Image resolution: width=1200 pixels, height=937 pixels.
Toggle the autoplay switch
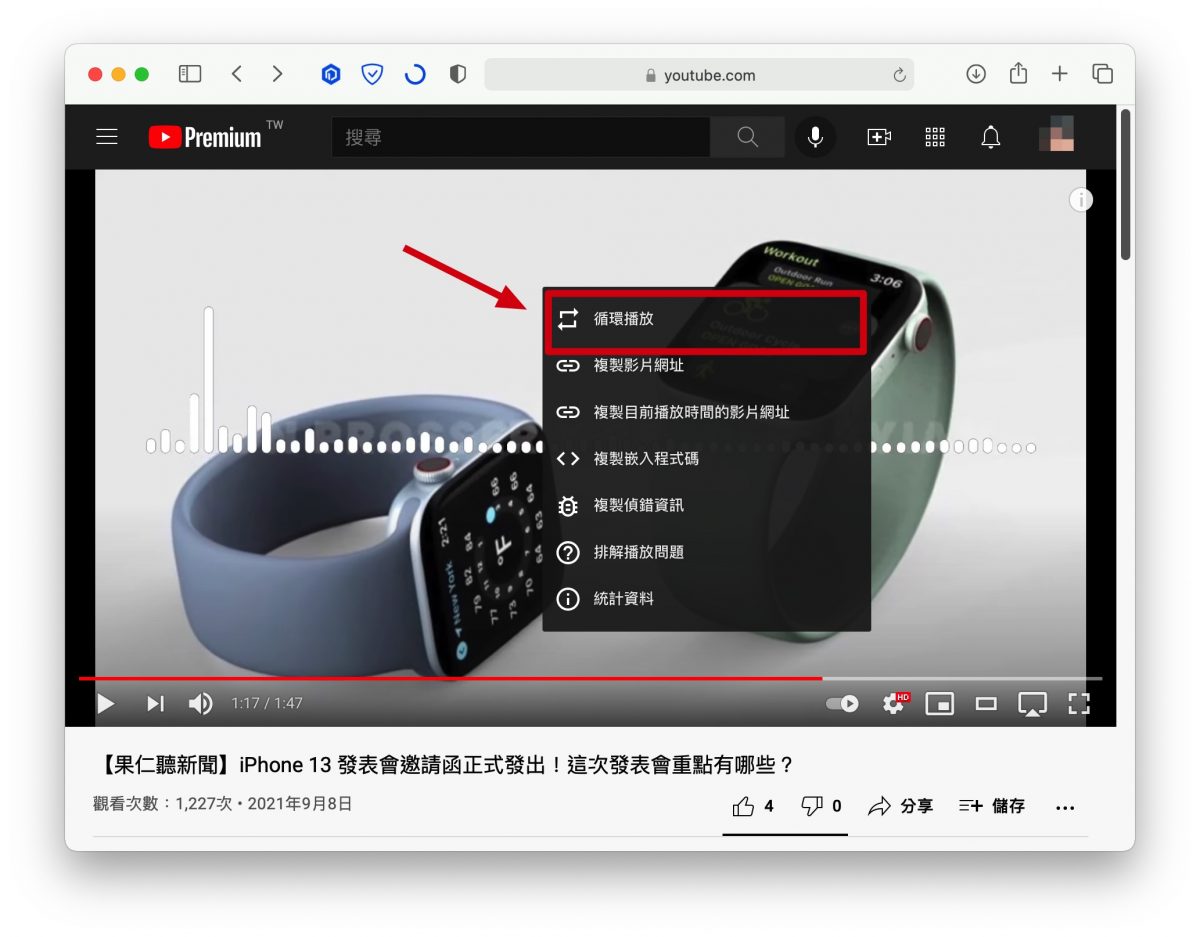(x=842, y=704)
